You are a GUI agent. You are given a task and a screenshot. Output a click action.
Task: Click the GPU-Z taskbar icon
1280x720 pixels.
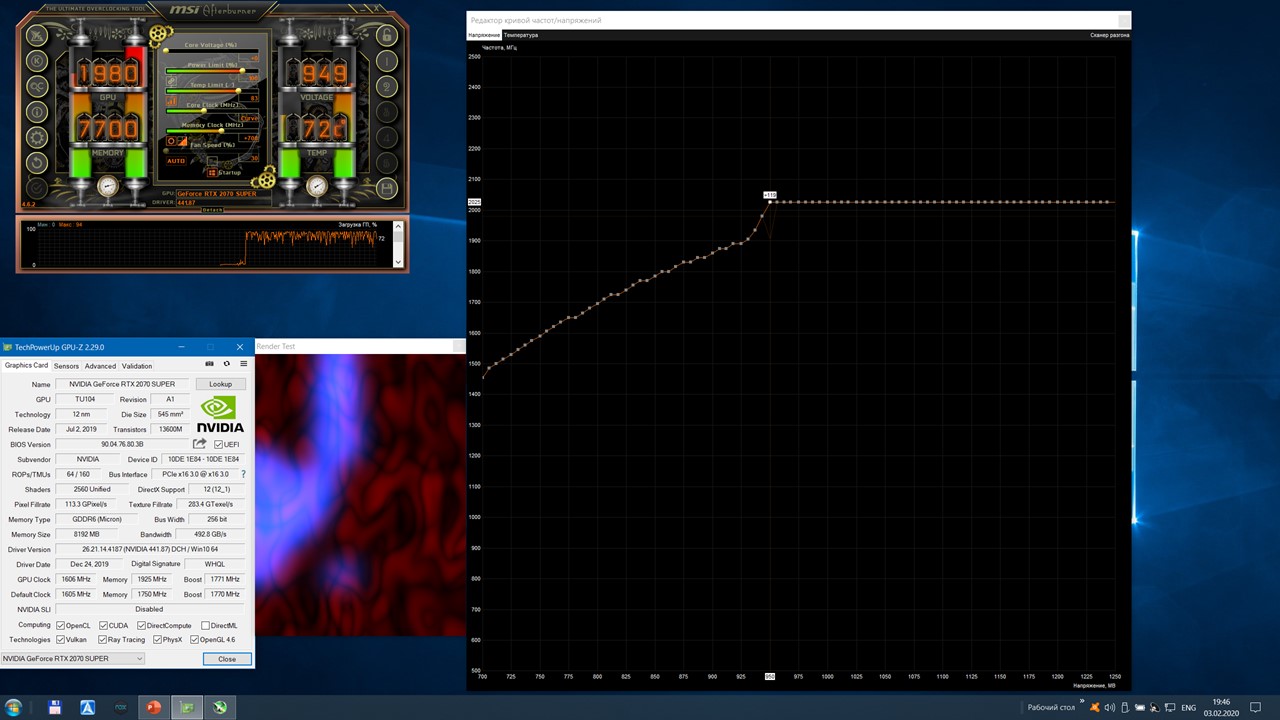pyautogui.click(x=187, y=707)
